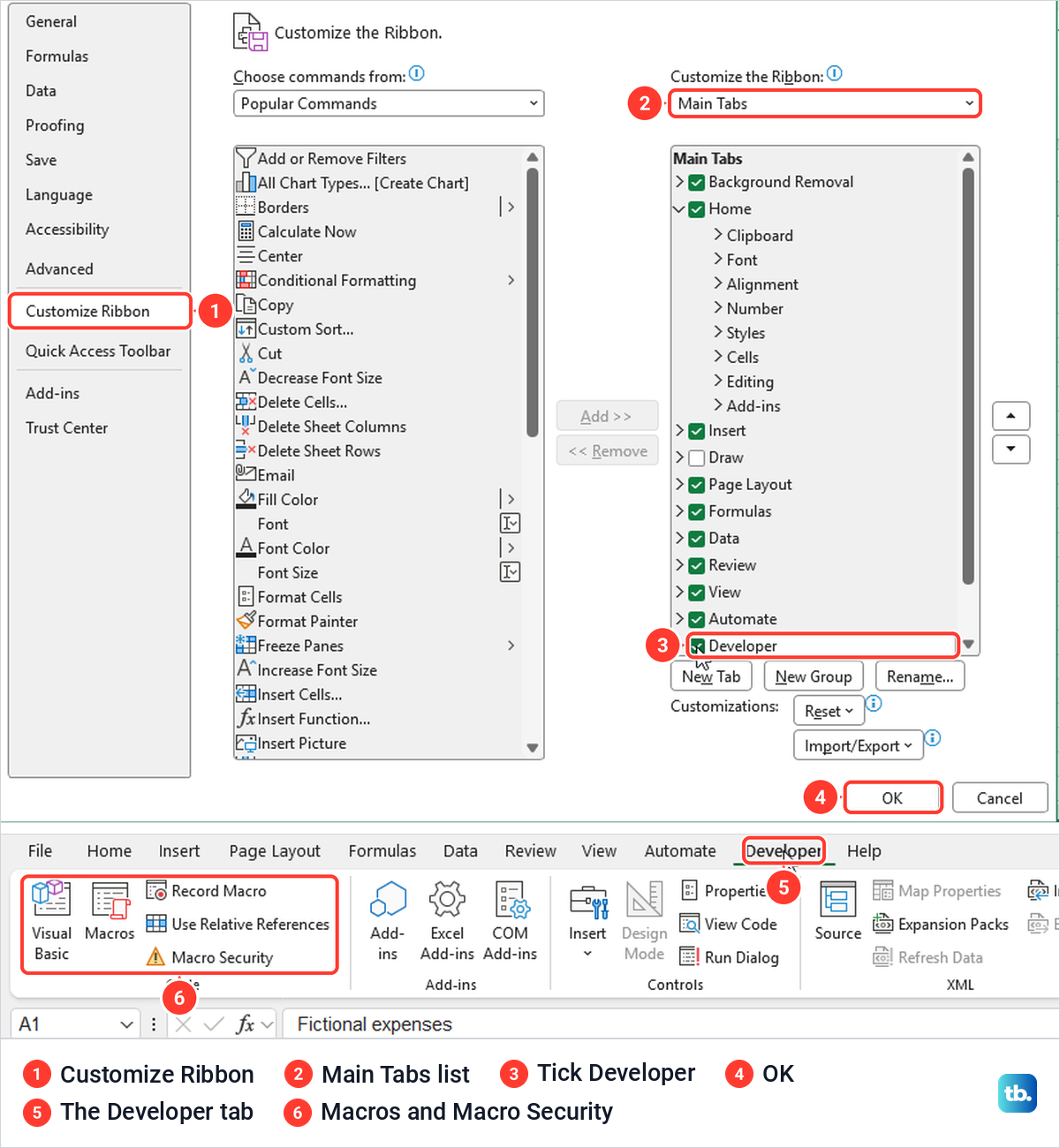Click the Move Up arrow button
Screen dimensions: 1060x1148
click(x=1011, y=415)
